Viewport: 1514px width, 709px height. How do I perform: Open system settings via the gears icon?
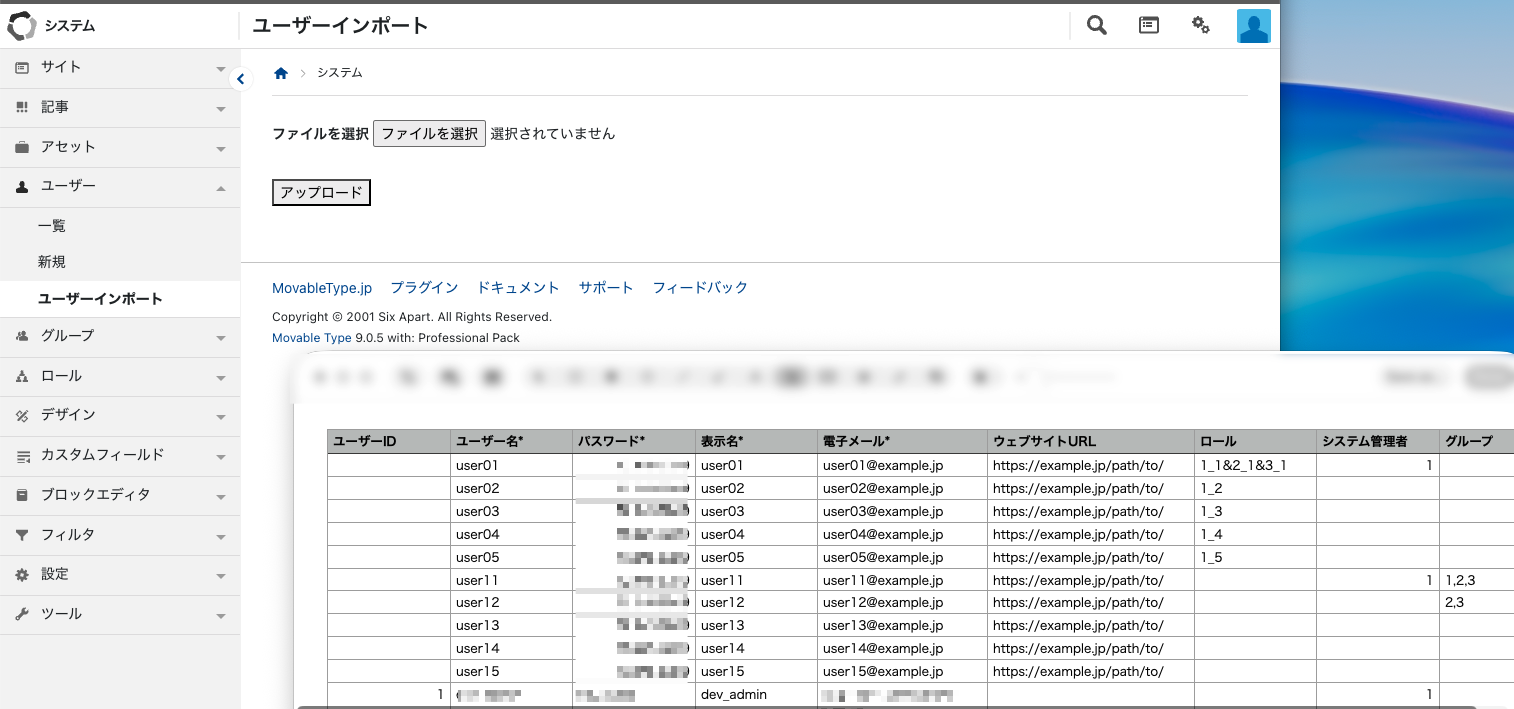tap(1200, 25)
